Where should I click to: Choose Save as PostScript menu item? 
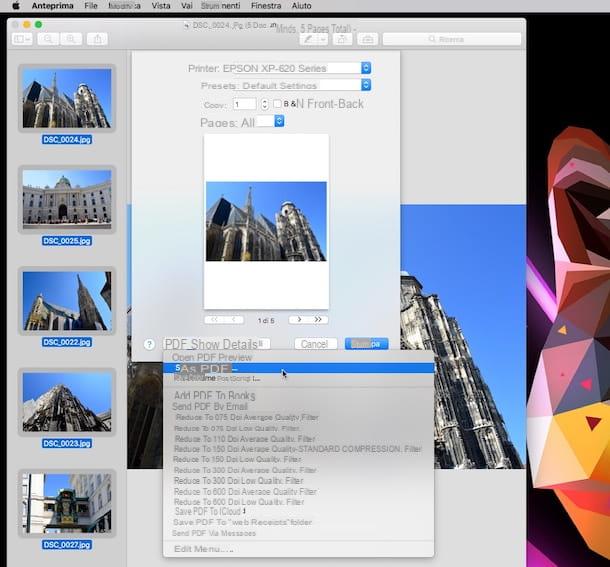[298, 378]
